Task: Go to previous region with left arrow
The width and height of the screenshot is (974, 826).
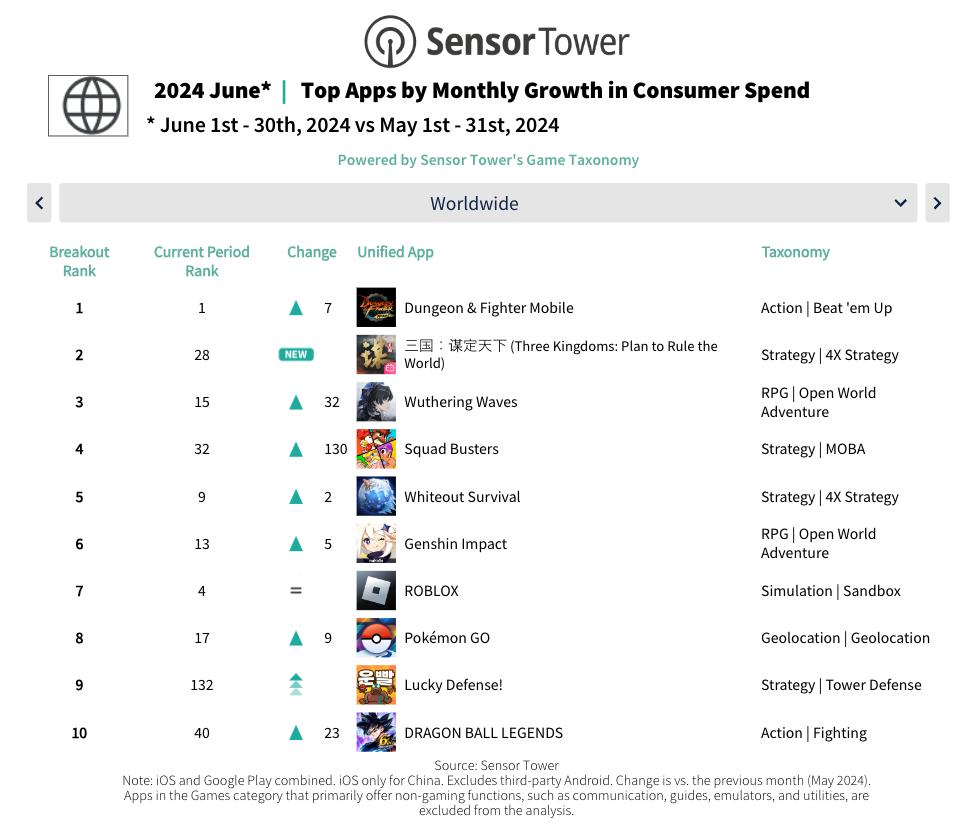Action: (39, 203)
